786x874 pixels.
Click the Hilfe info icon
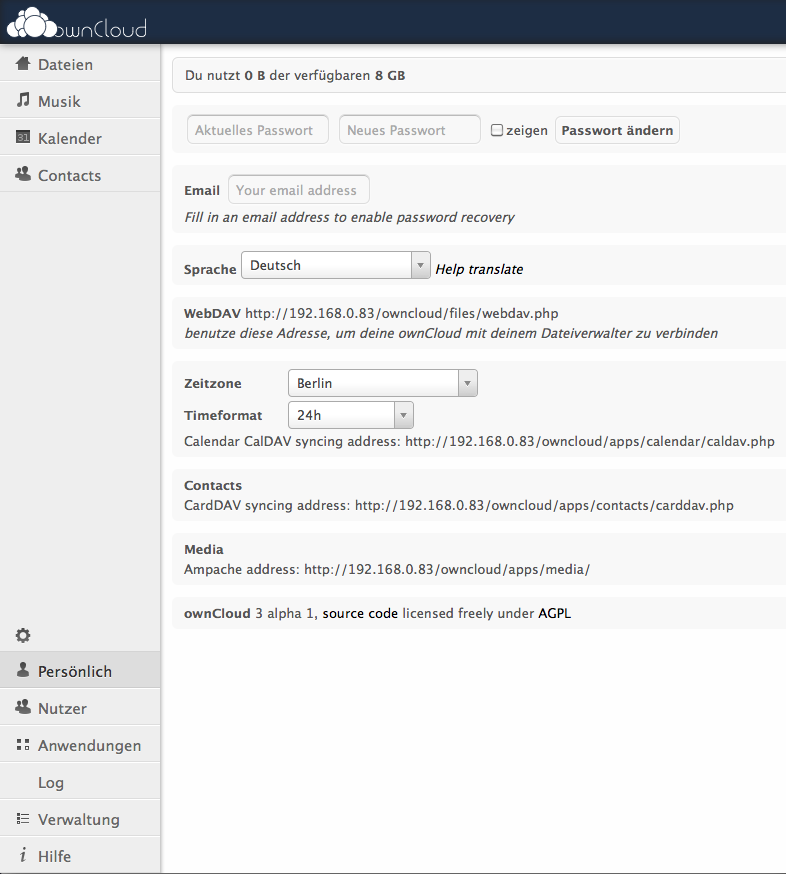(23, 856)
